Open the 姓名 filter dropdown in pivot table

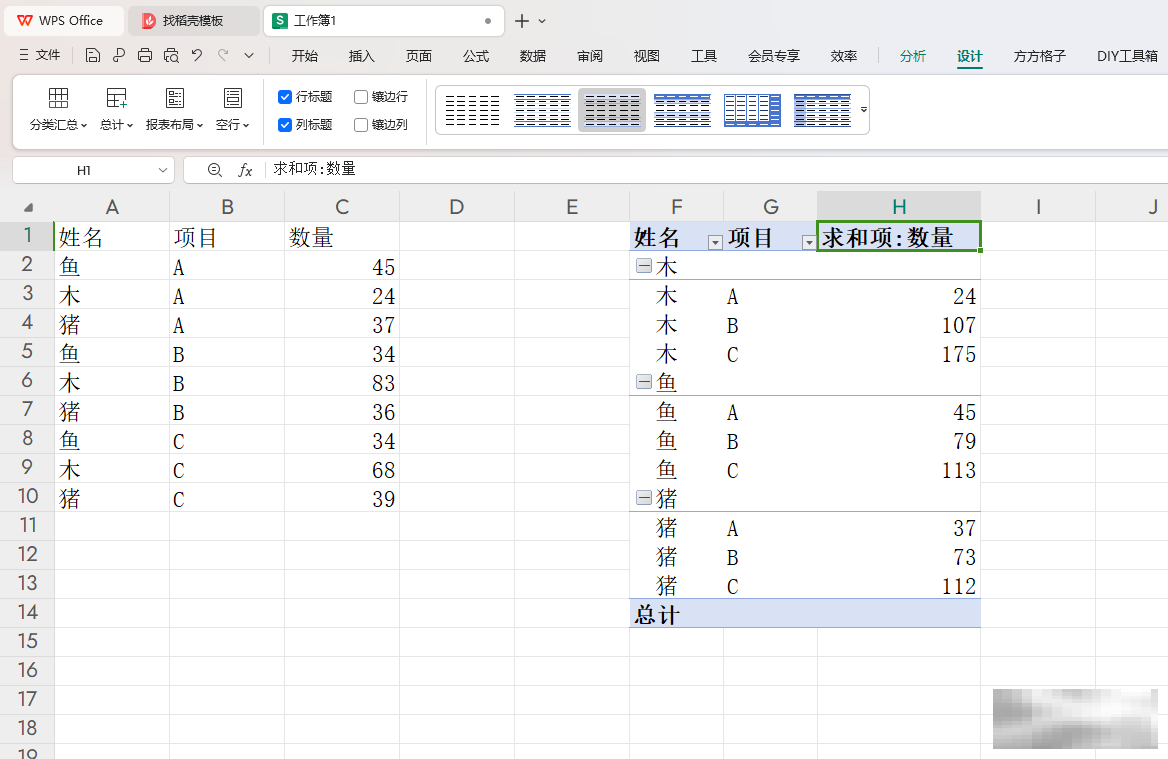pos(714,242)
